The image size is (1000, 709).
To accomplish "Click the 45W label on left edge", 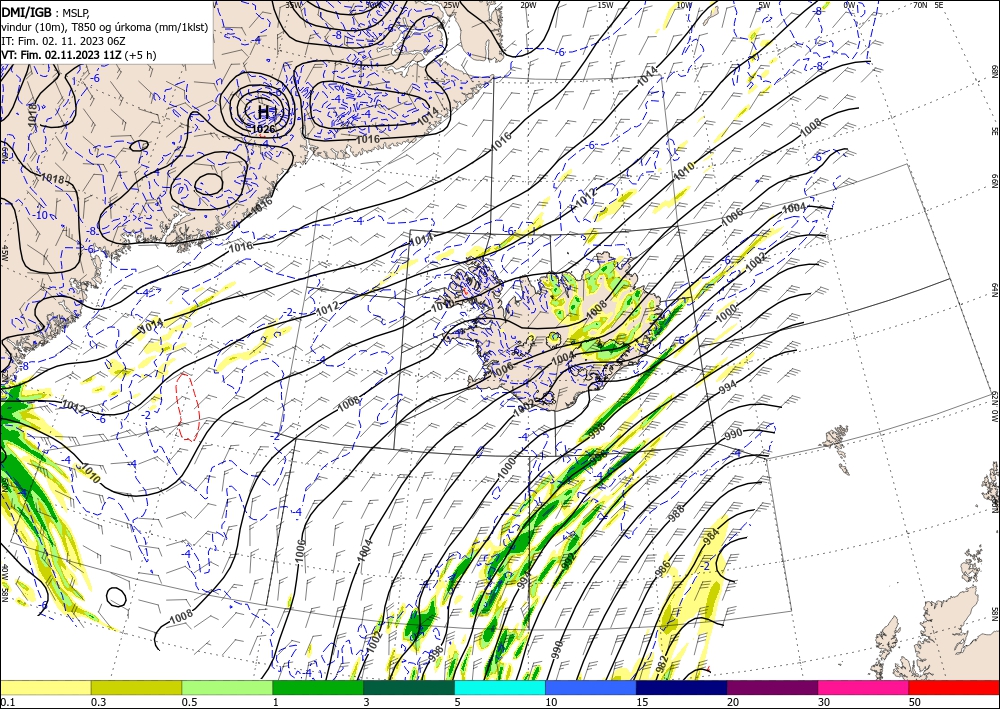I will (4, 253).
